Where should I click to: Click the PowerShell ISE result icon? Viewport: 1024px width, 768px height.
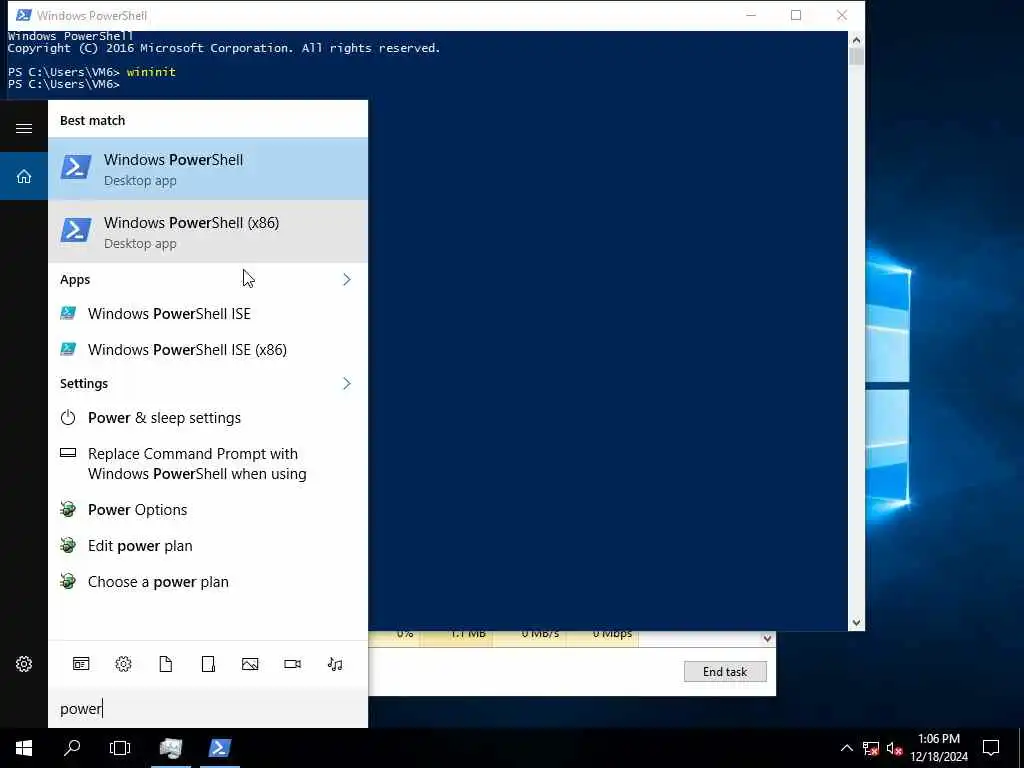(x=68, y=313)
